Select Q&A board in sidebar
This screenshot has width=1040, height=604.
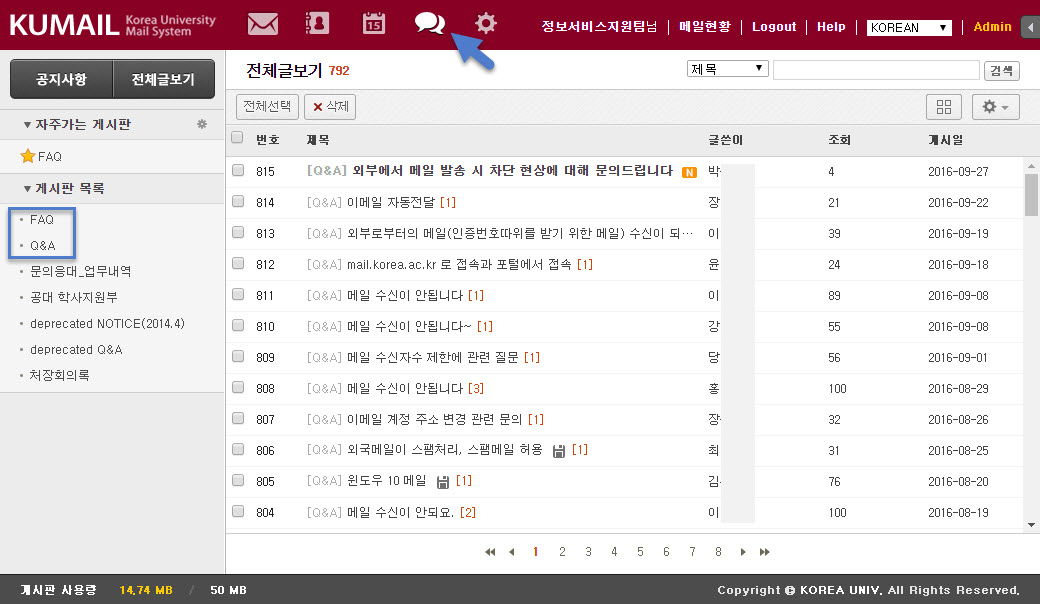pos(42,245)
